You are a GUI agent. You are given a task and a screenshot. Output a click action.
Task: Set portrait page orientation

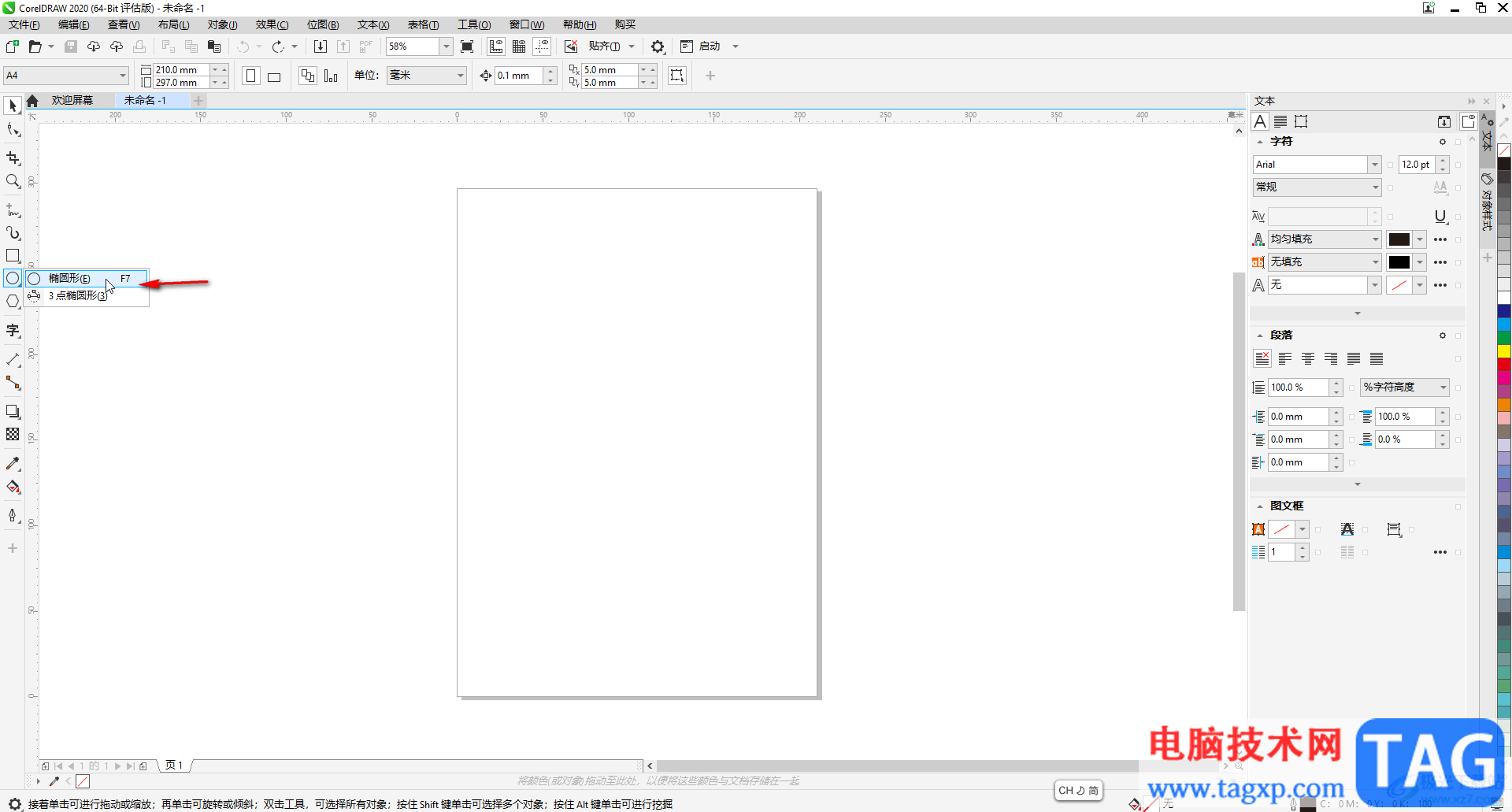point(251,76)
